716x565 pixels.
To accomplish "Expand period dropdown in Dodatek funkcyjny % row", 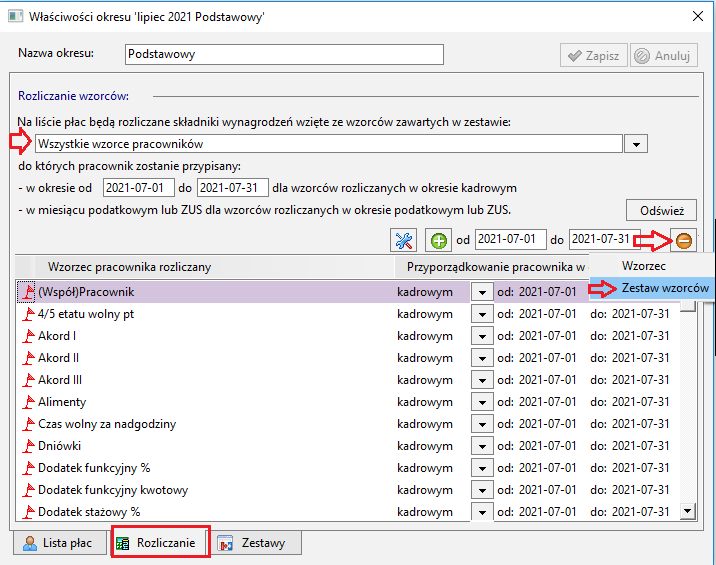I will (482, 468).
